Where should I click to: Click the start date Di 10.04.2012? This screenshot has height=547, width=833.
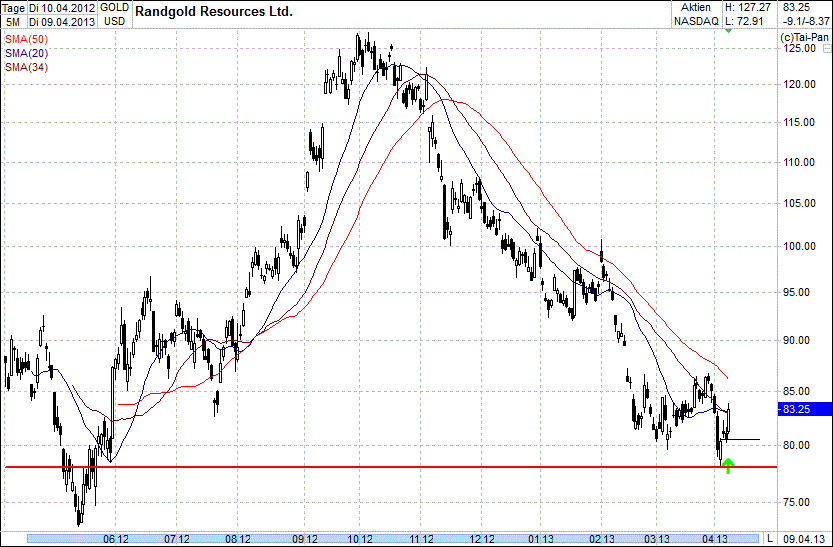point(60,7)
